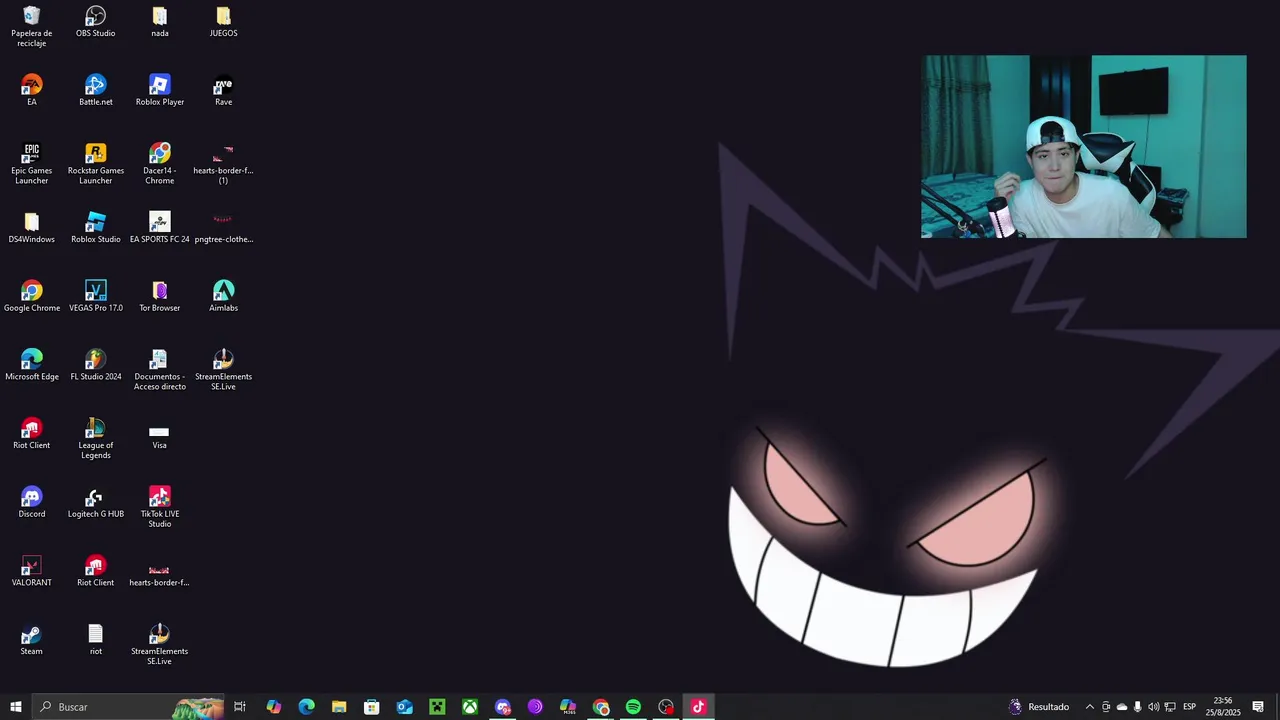Select the JUEGOS folder
Image resolution: width=1280 pixels, height=720 pixels.
point(223,22)
